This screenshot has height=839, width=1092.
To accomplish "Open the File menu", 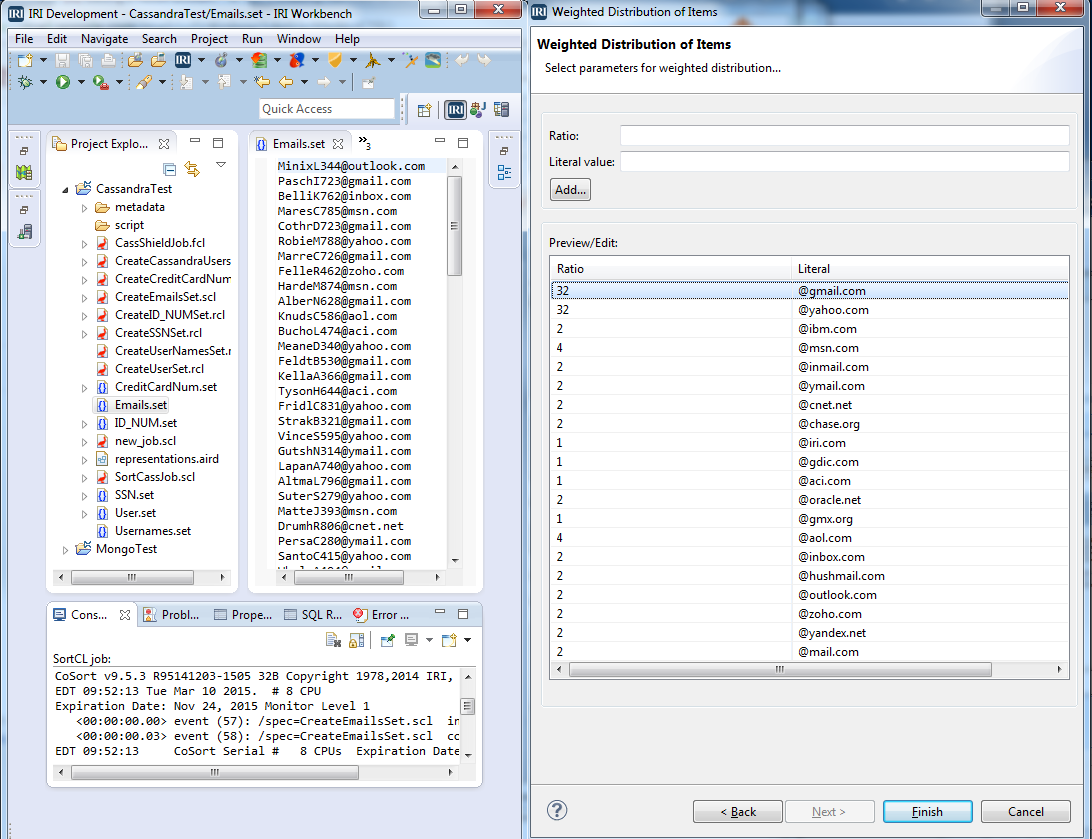I will (x=24, y=39).
